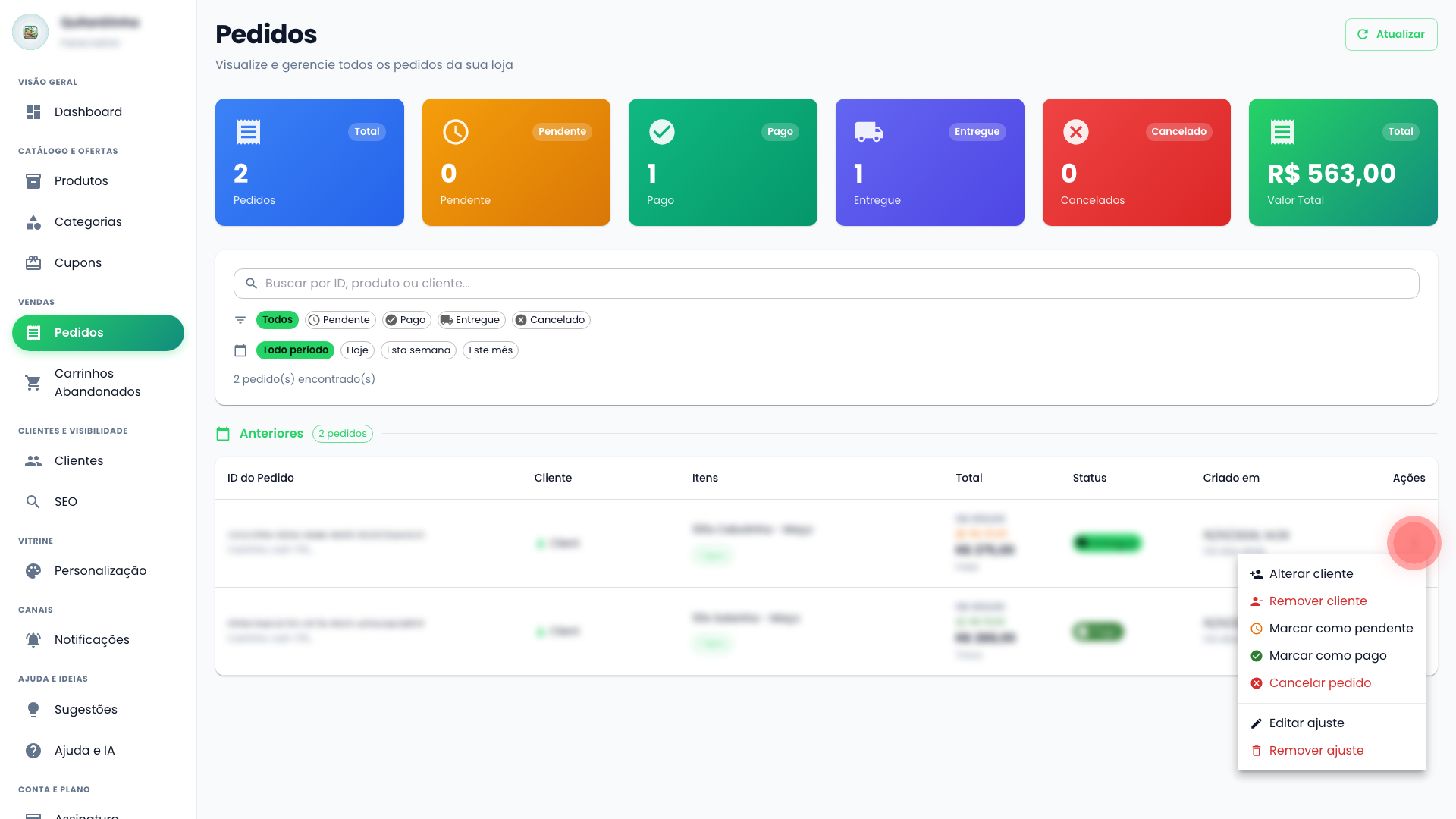Click the R$ 563,00 Valor Total card
1456x819 pixels.
1343,162
